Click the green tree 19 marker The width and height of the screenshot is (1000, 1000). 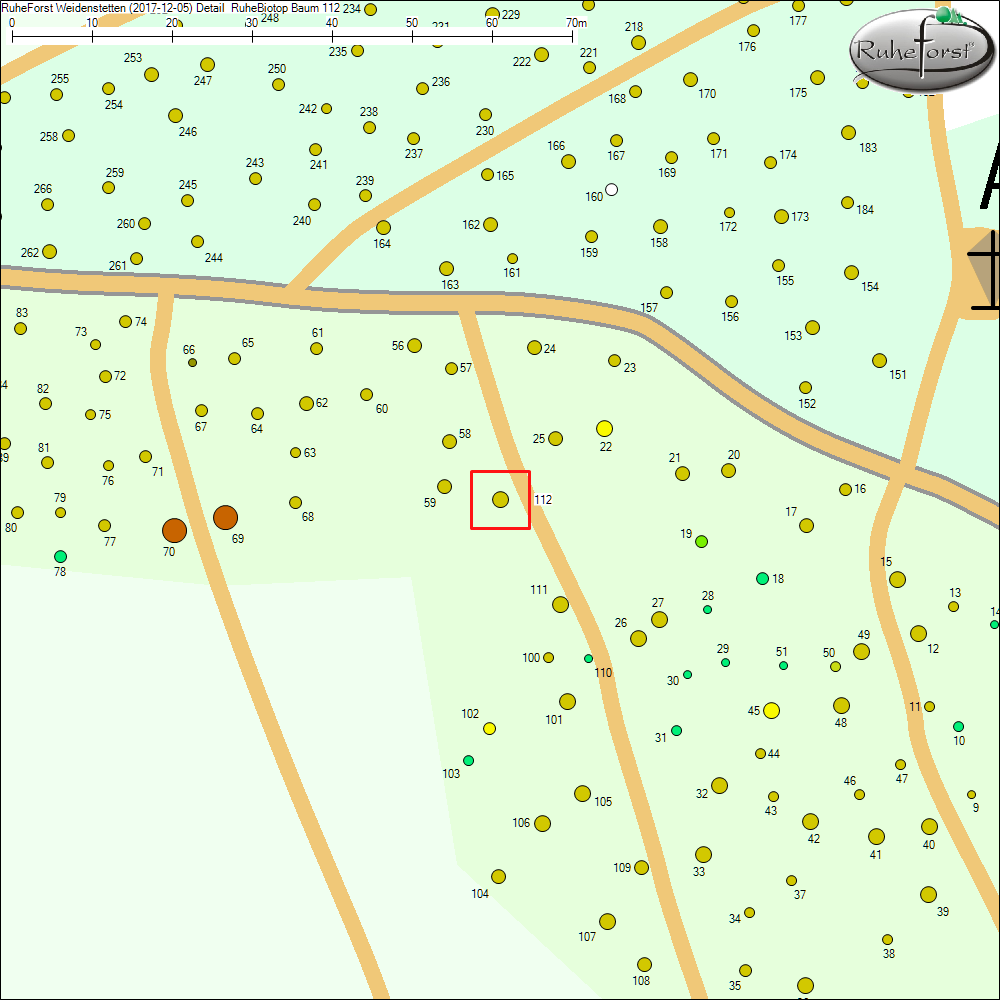tap(702, 541)
